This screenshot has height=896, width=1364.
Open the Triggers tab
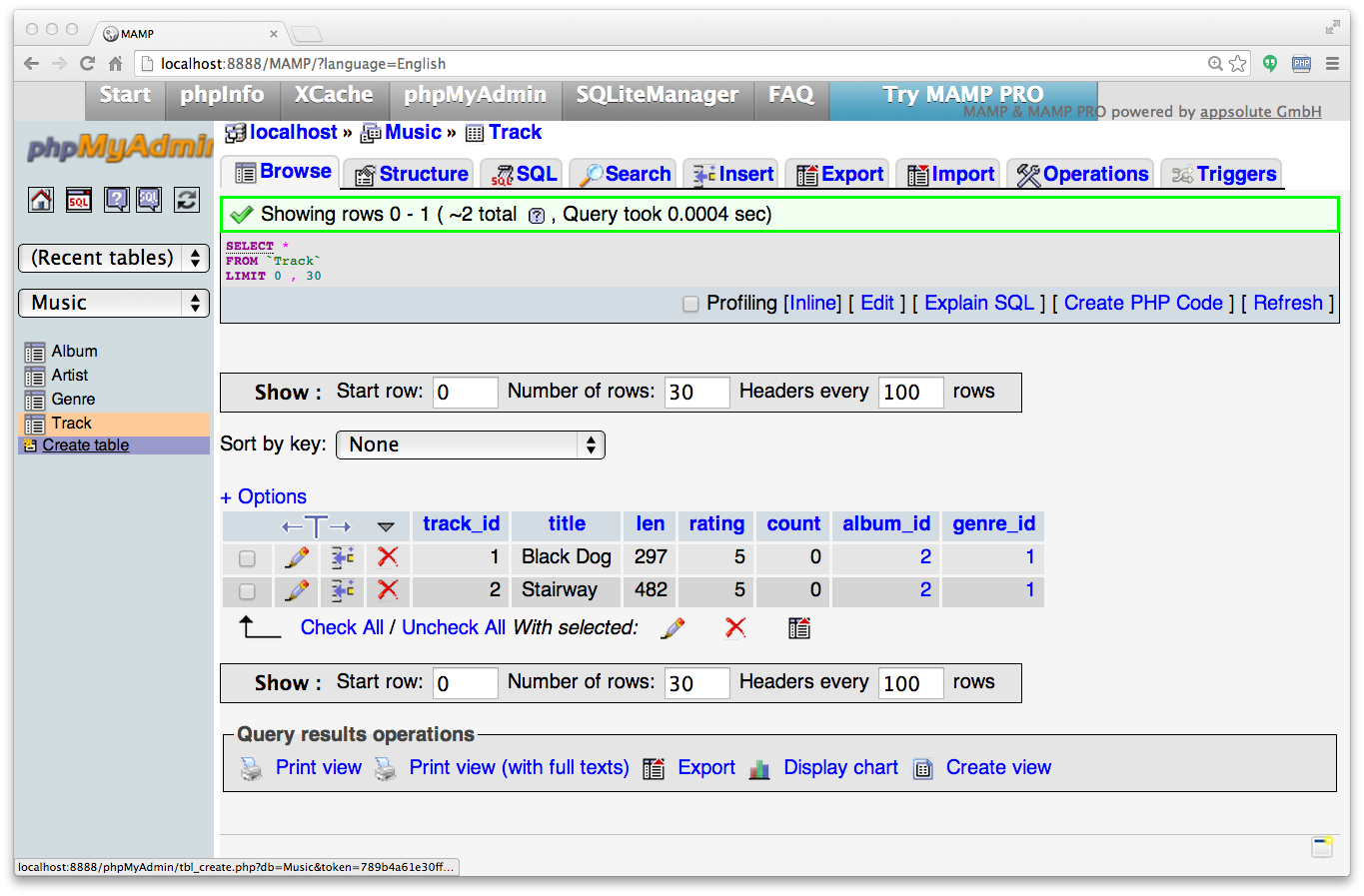[x=1223, y=174]
